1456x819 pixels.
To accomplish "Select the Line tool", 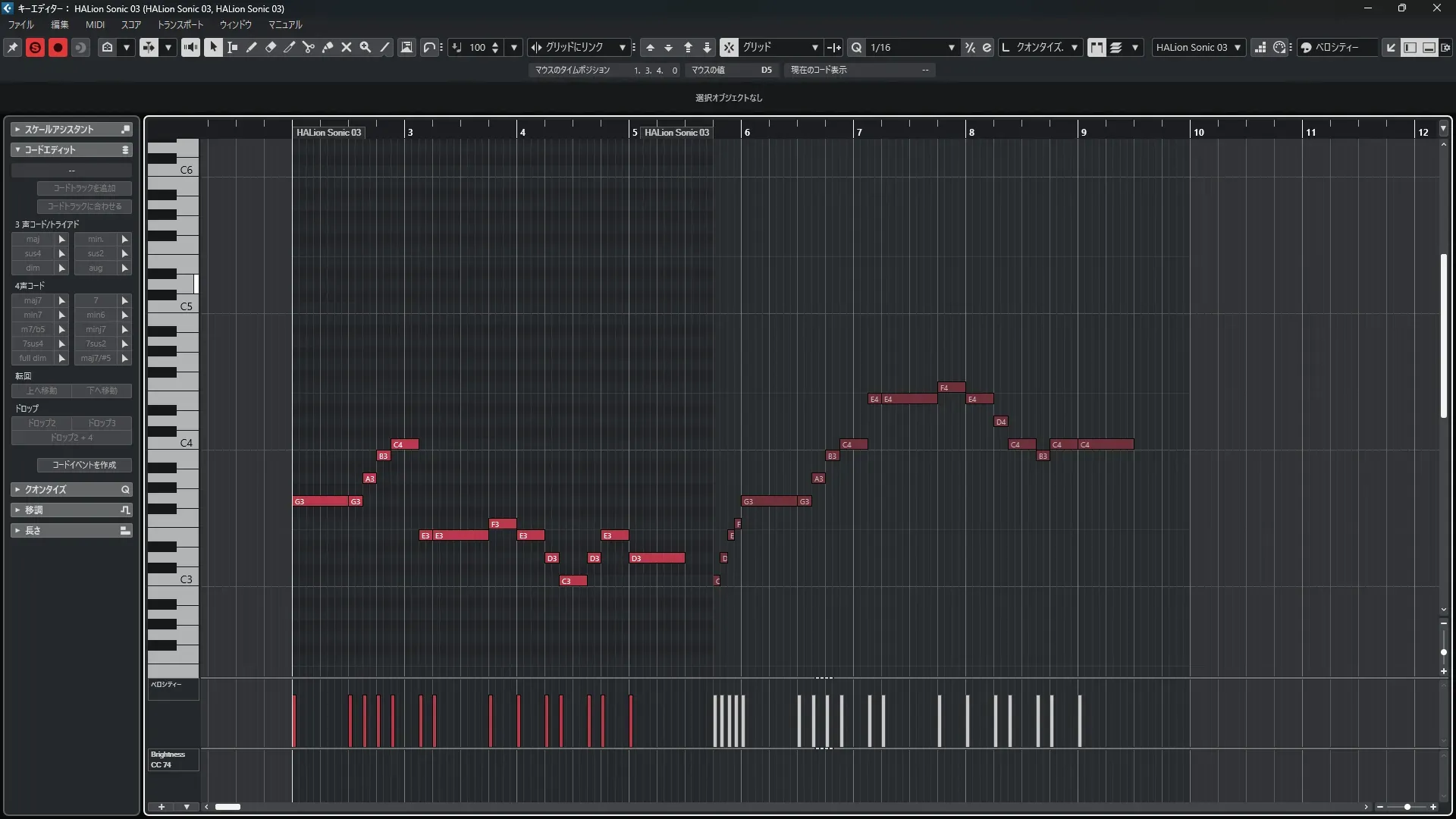I will [x=384, y=47].
